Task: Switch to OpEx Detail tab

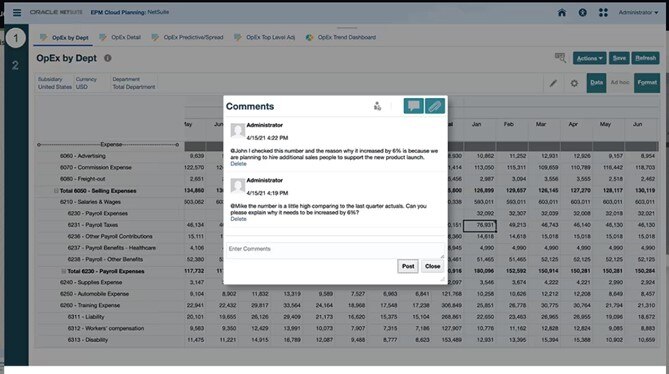Action: coord(120,38)
